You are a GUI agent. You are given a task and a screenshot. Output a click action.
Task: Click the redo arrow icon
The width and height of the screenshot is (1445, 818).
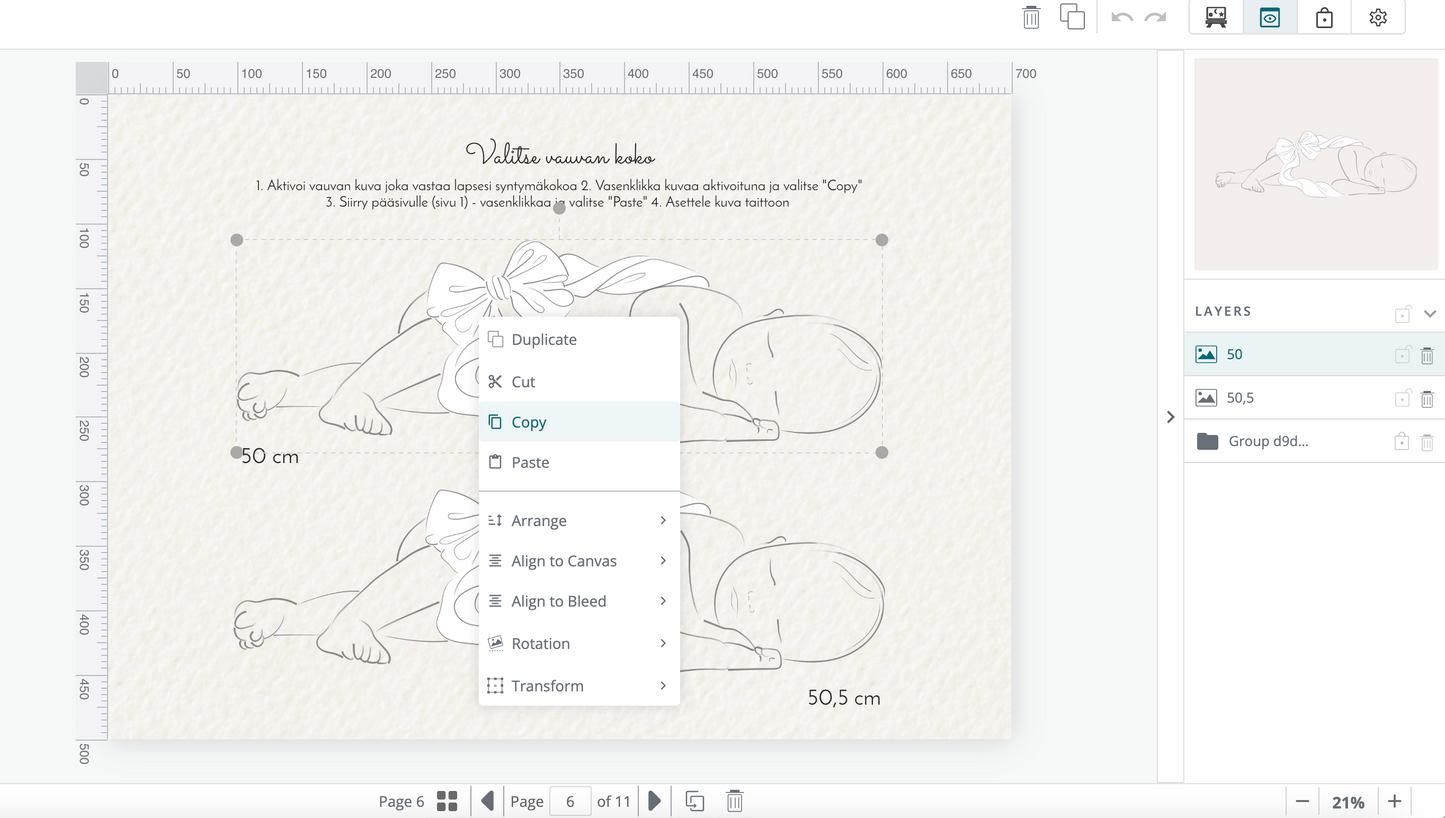tap(1155, 18)
